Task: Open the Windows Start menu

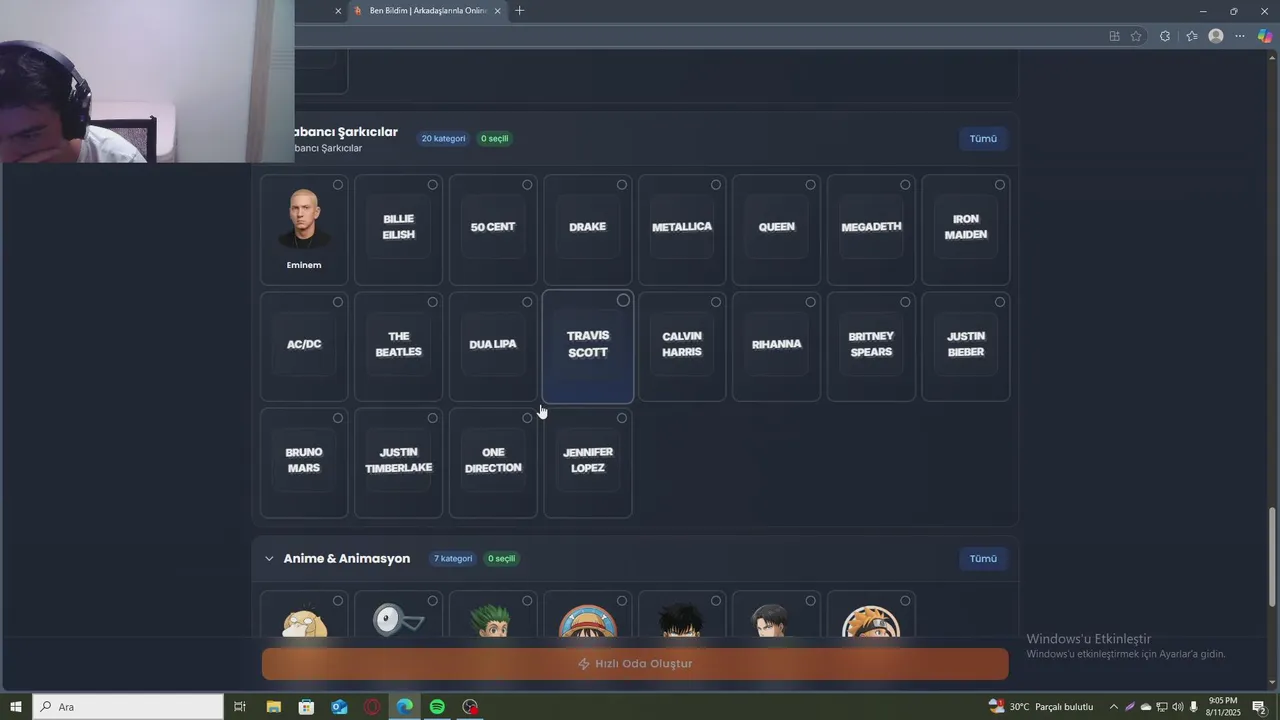Action: (16, 707)
